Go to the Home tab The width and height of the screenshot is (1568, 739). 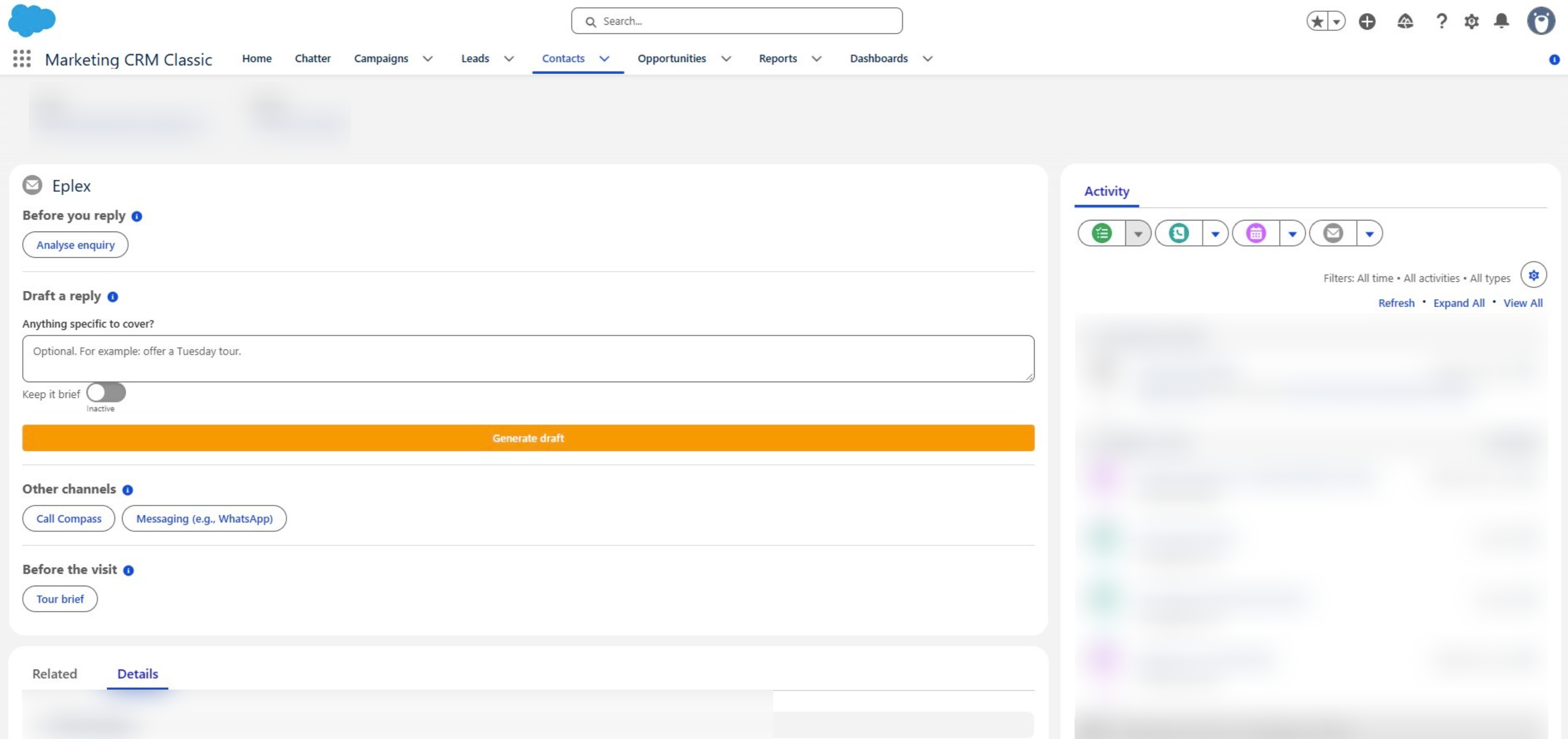coord(257,59)
